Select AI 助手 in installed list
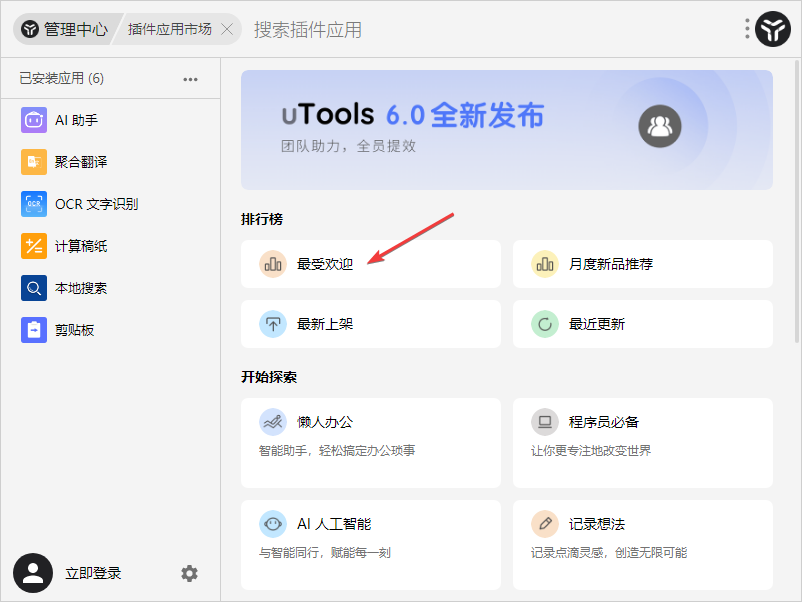 pyautogui.click(x=110, y=120)
